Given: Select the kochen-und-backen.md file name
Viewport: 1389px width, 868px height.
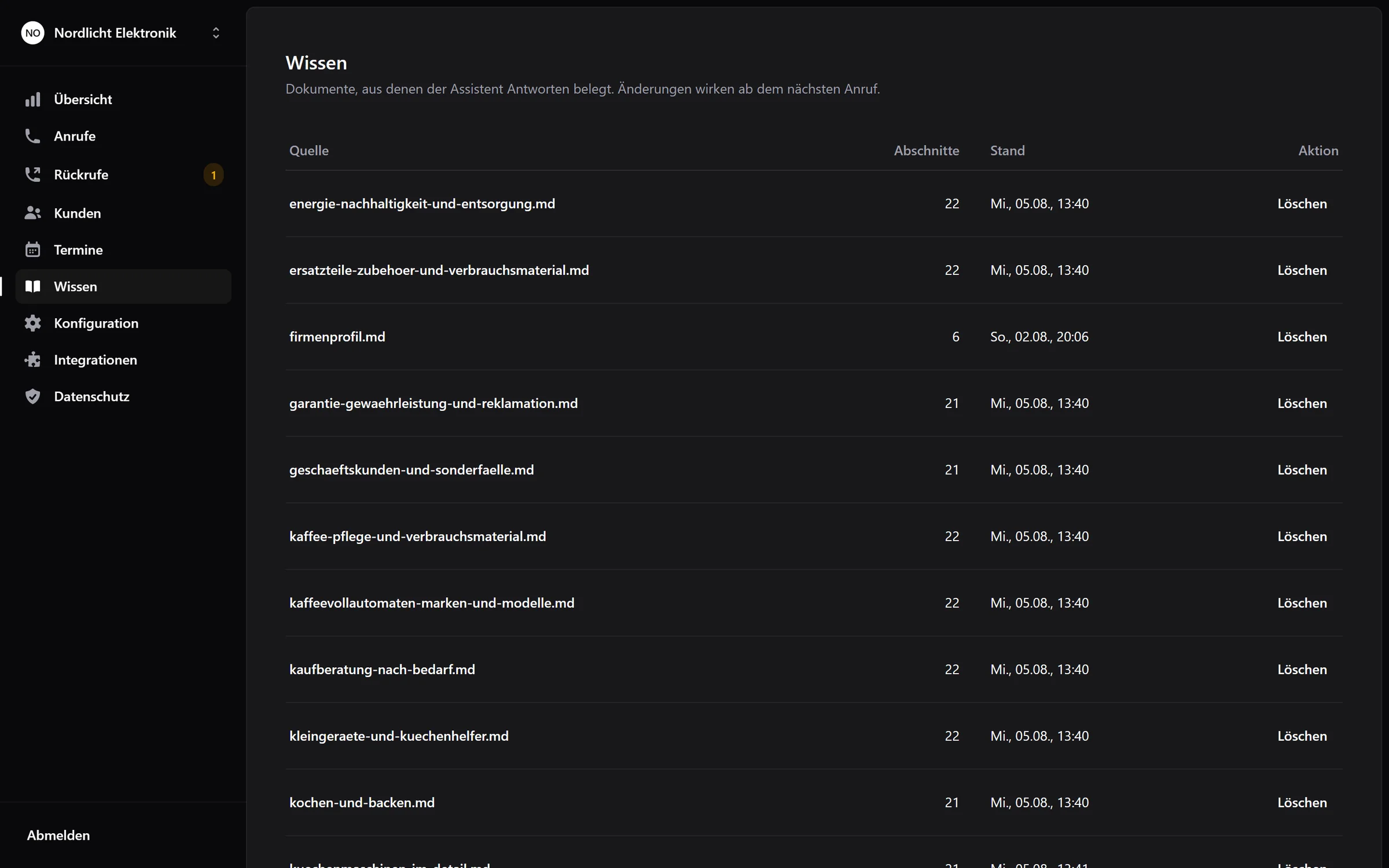Looking at the screenshot, I should click(362, 803).
